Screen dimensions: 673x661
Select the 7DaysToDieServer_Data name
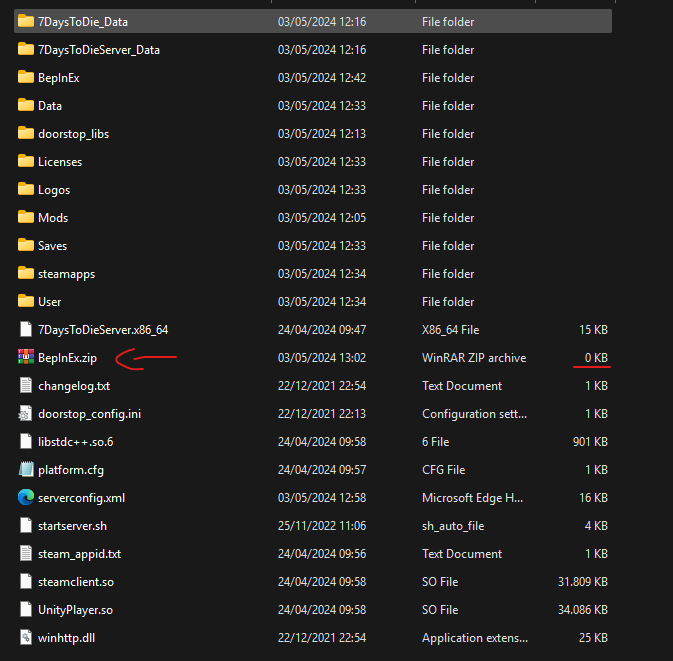(x=99, y=50)
